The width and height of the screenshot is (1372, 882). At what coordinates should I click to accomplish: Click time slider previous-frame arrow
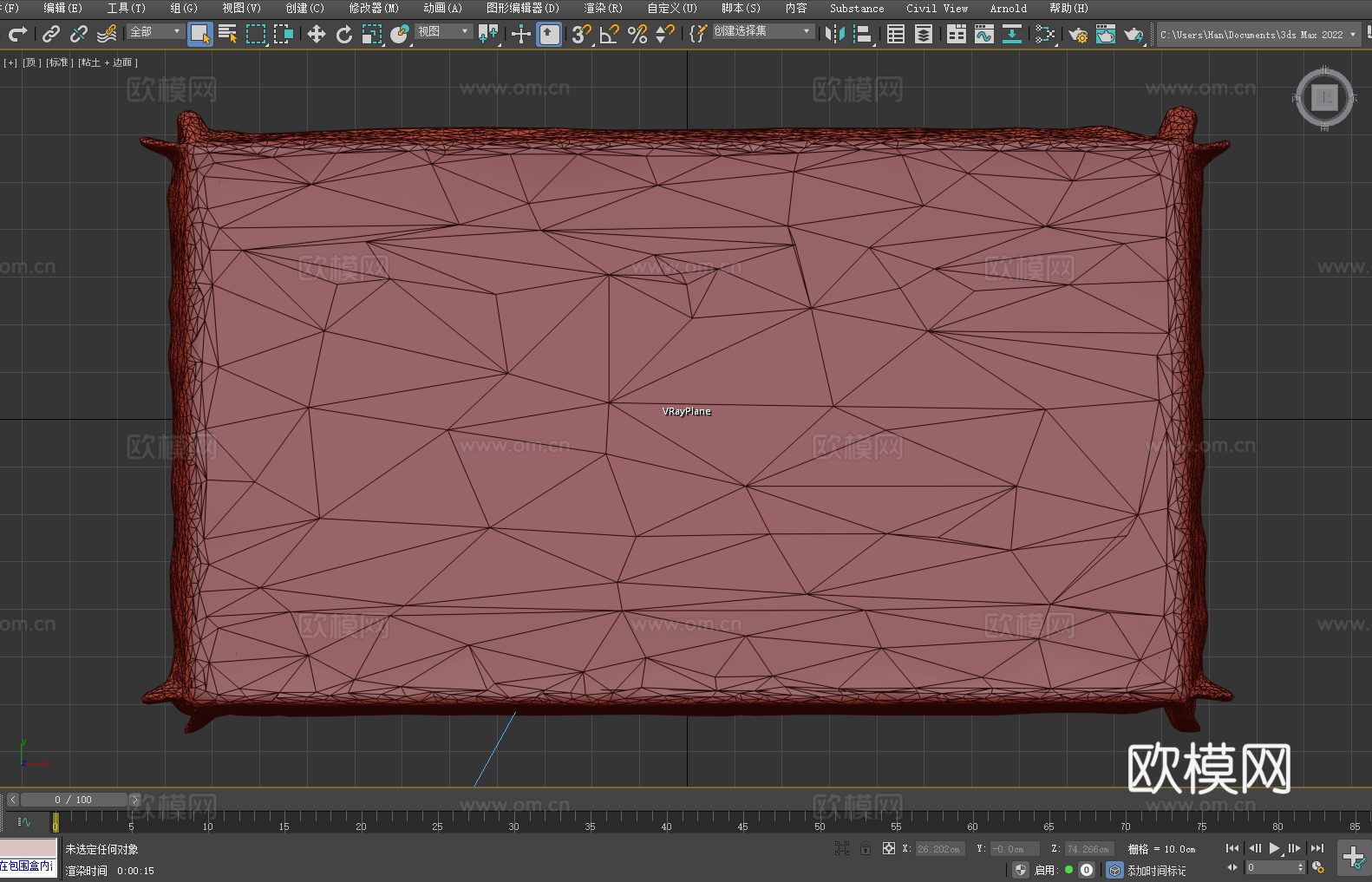pyautogui.click(x=12, y=800)
